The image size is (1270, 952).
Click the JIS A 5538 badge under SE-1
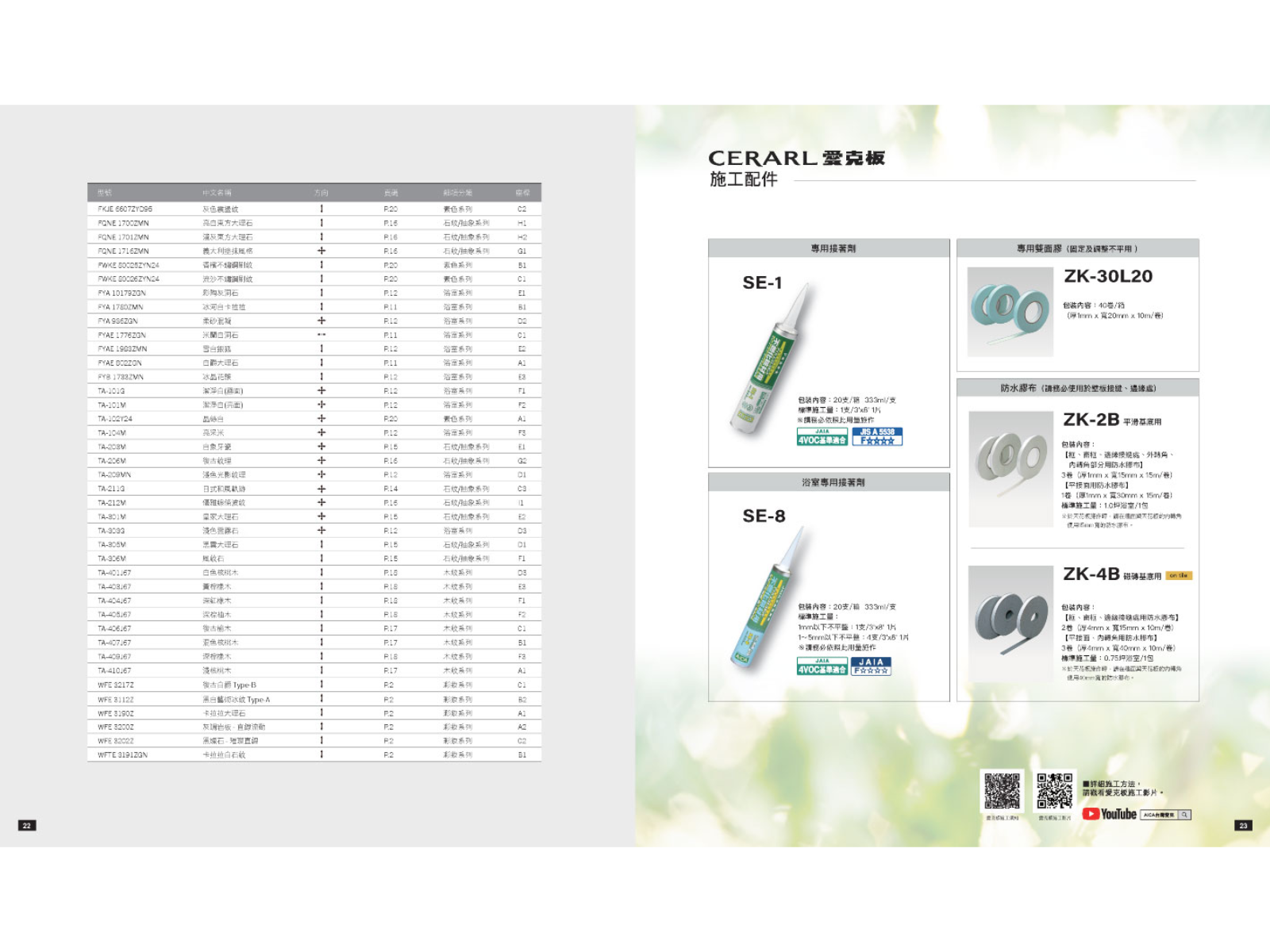[877, 436]
